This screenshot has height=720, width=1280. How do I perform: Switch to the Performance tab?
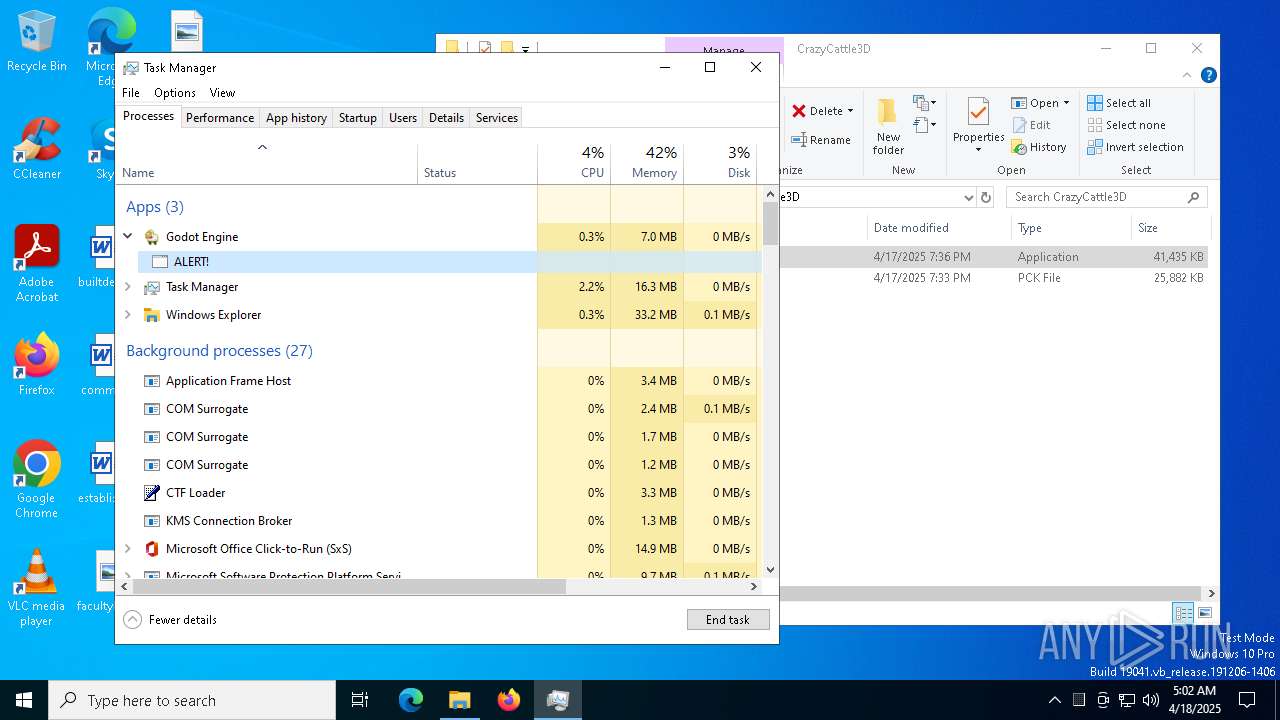pos(220,118)
